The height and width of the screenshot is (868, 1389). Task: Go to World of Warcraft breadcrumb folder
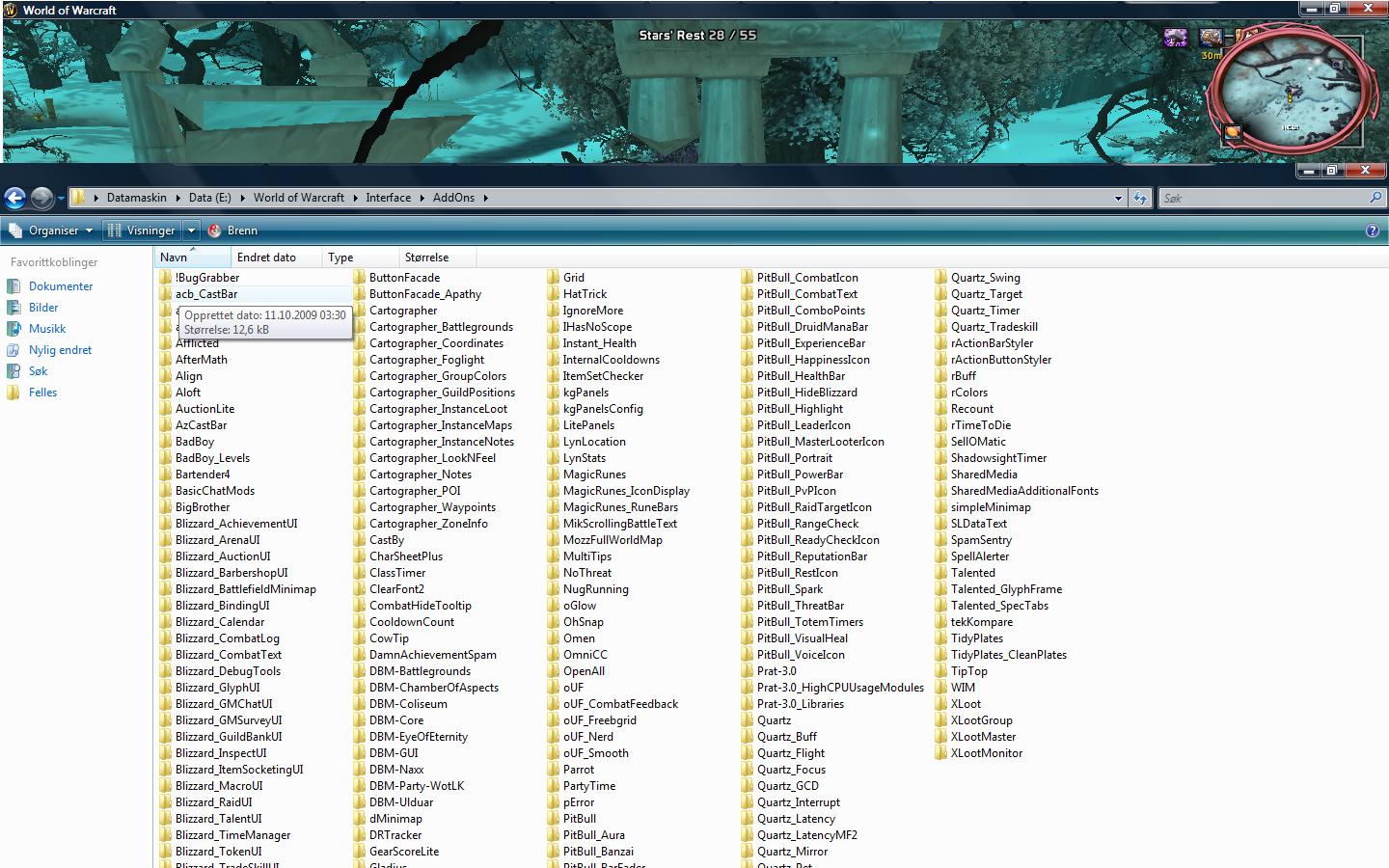tap(298, 198)
